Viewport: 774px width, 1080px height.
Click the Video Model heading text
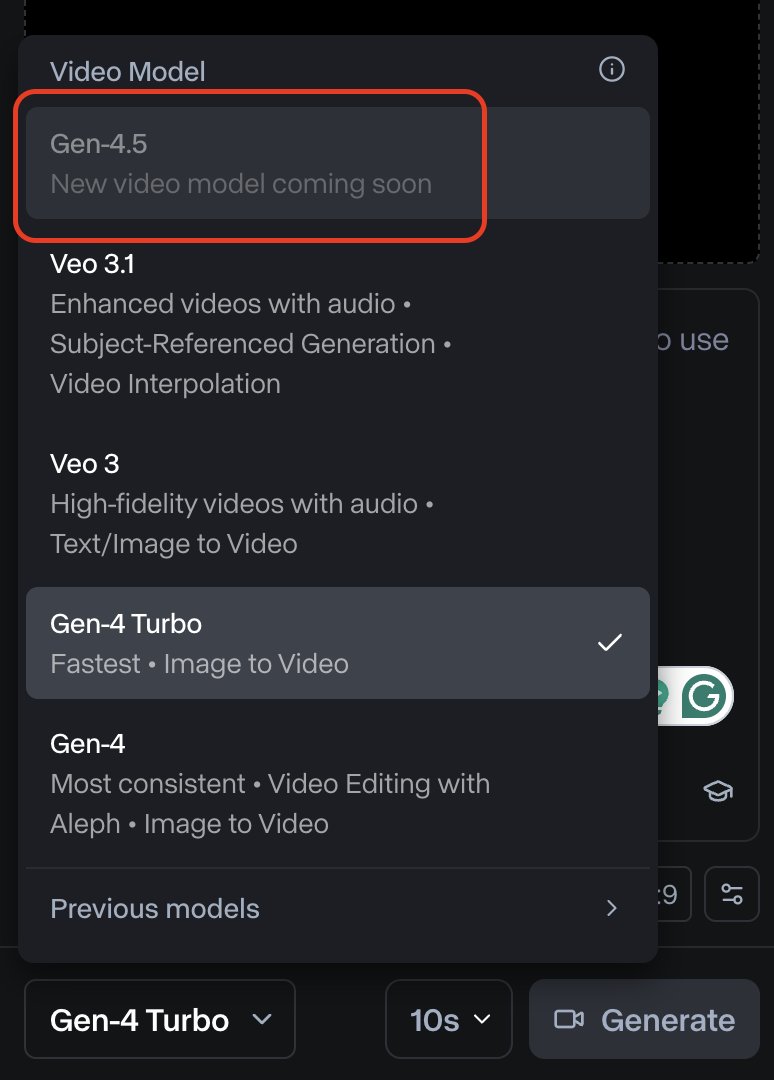coord(127,72)
